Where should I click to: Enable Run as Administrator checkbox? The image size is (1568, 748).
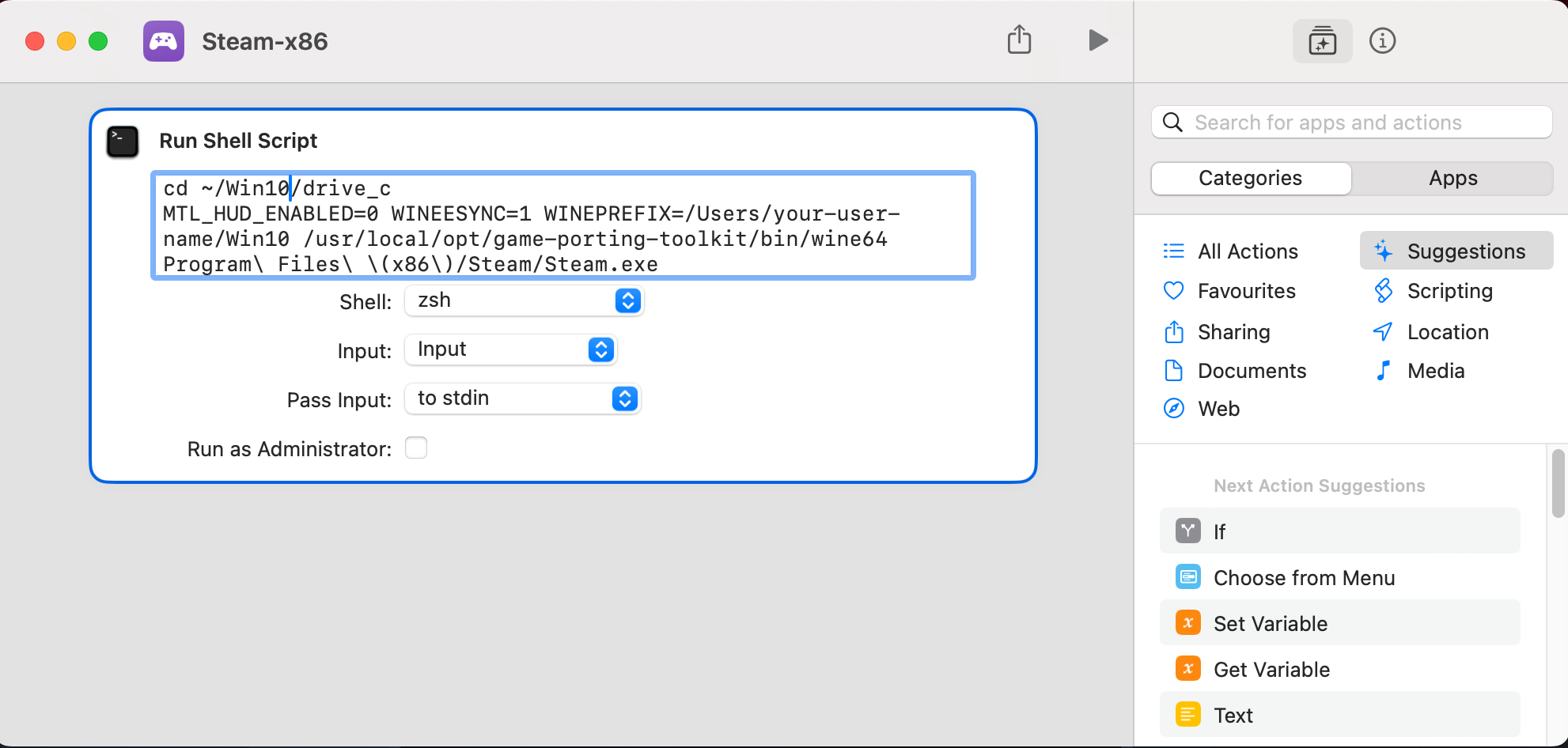point(416,448)
